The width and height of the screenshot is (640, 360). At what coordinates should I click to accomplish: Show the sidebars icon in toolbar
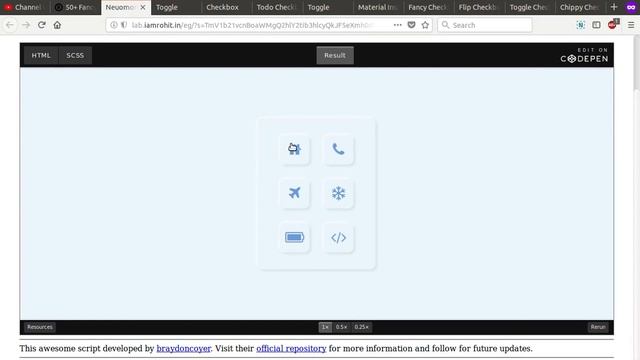596,25
